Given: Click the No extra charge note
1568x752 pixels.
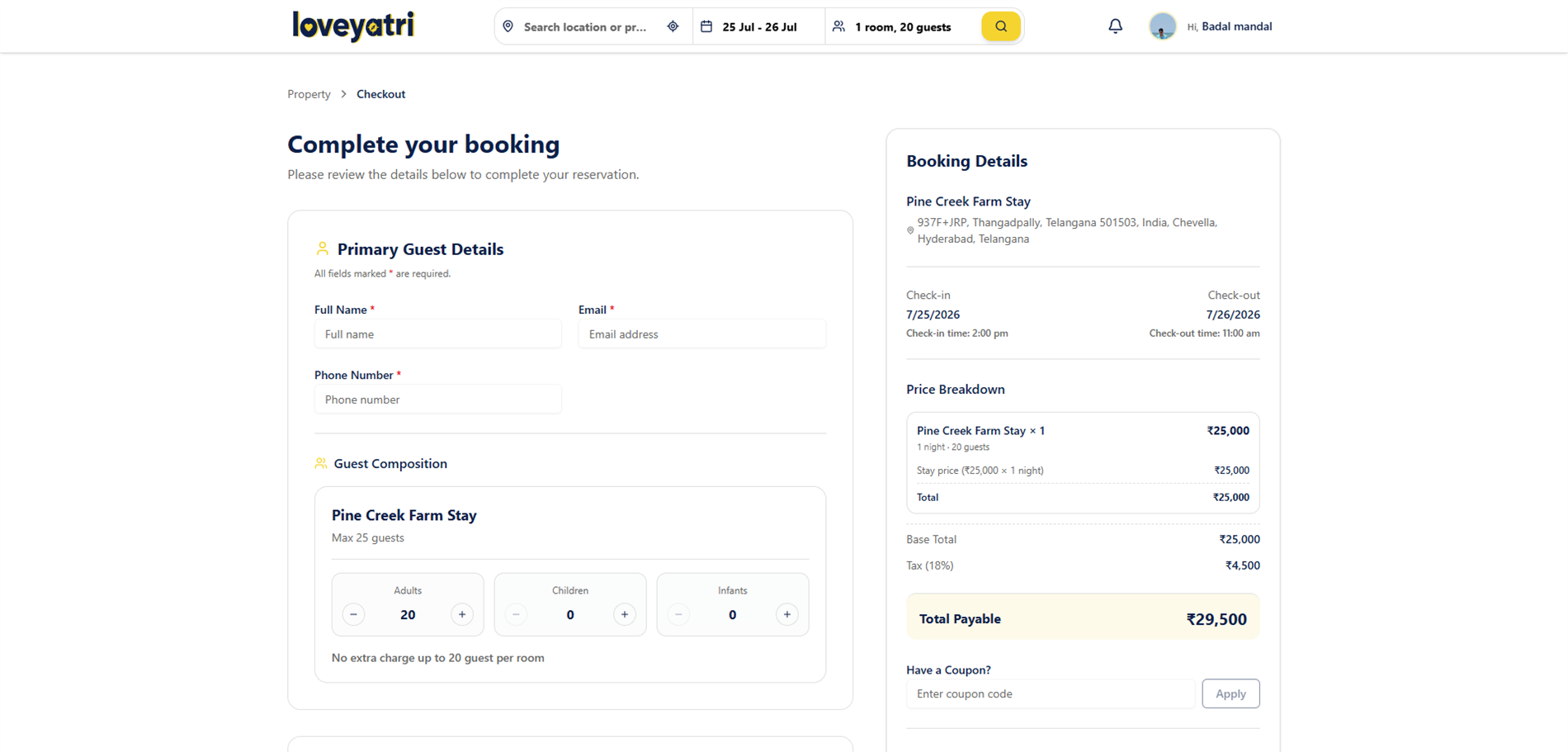Looking at the screenshot, I should point(437,658).
